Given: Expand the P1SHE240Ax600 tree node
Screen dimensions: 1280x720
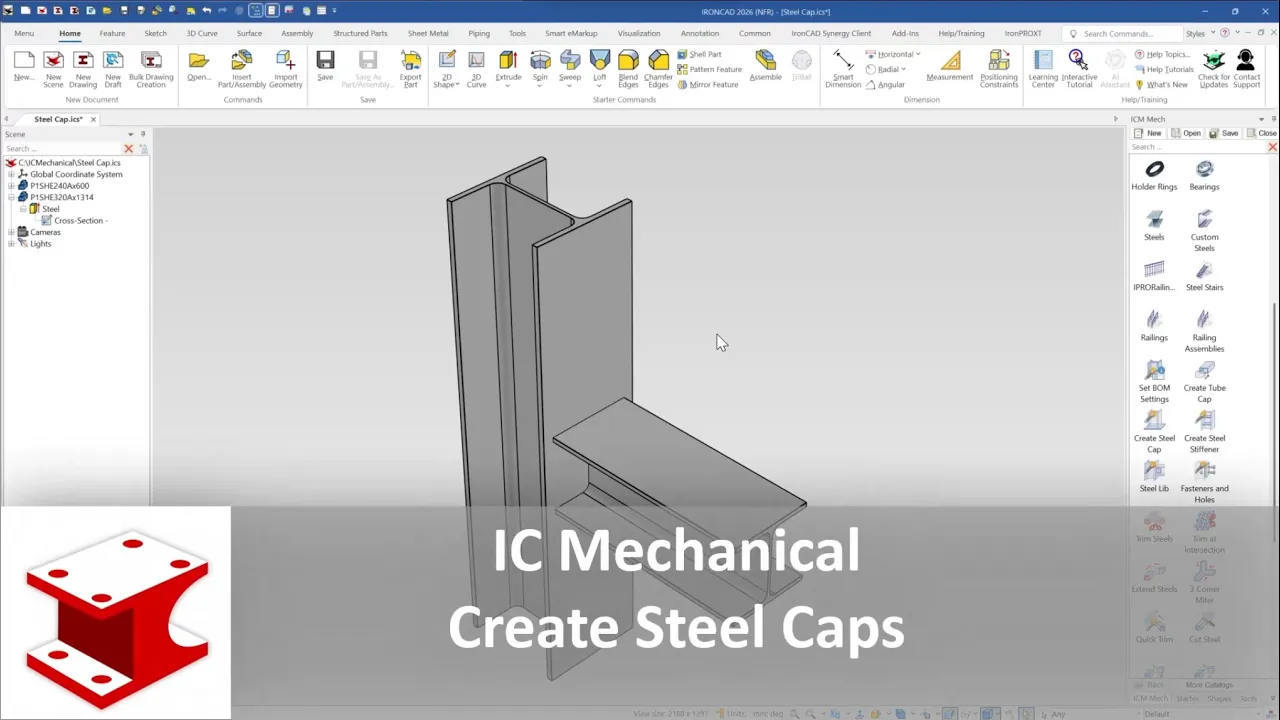Looking at the screenshot, I should click(11, 186).
